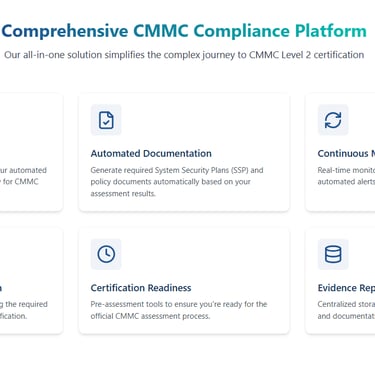Viewport: 375px width, 366px height.
Task: Click the word Compliance in the main heading
Action: 242,31
